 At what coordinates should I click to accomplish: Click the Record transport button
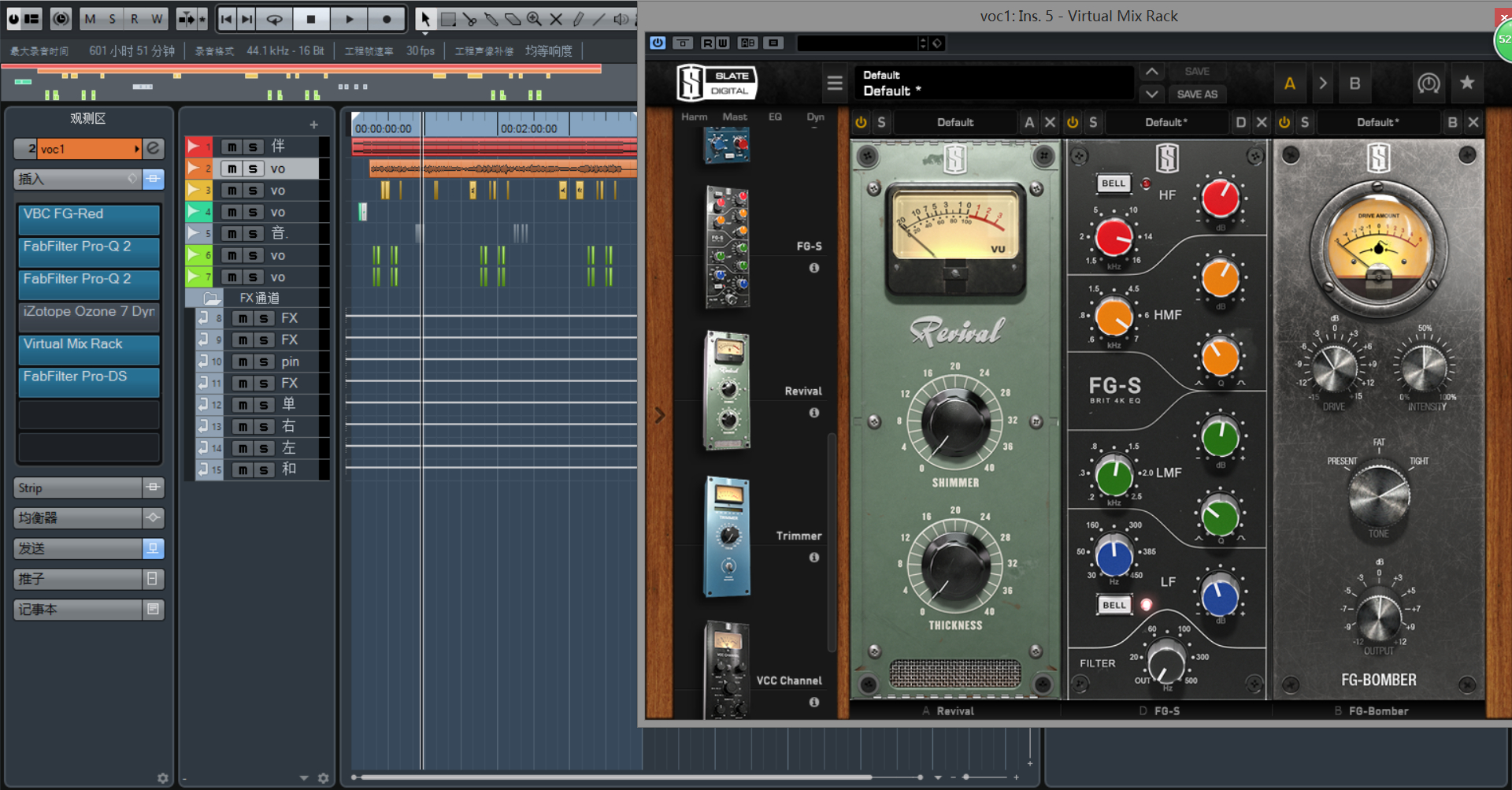pyautogui.click(x=387, y=19)
